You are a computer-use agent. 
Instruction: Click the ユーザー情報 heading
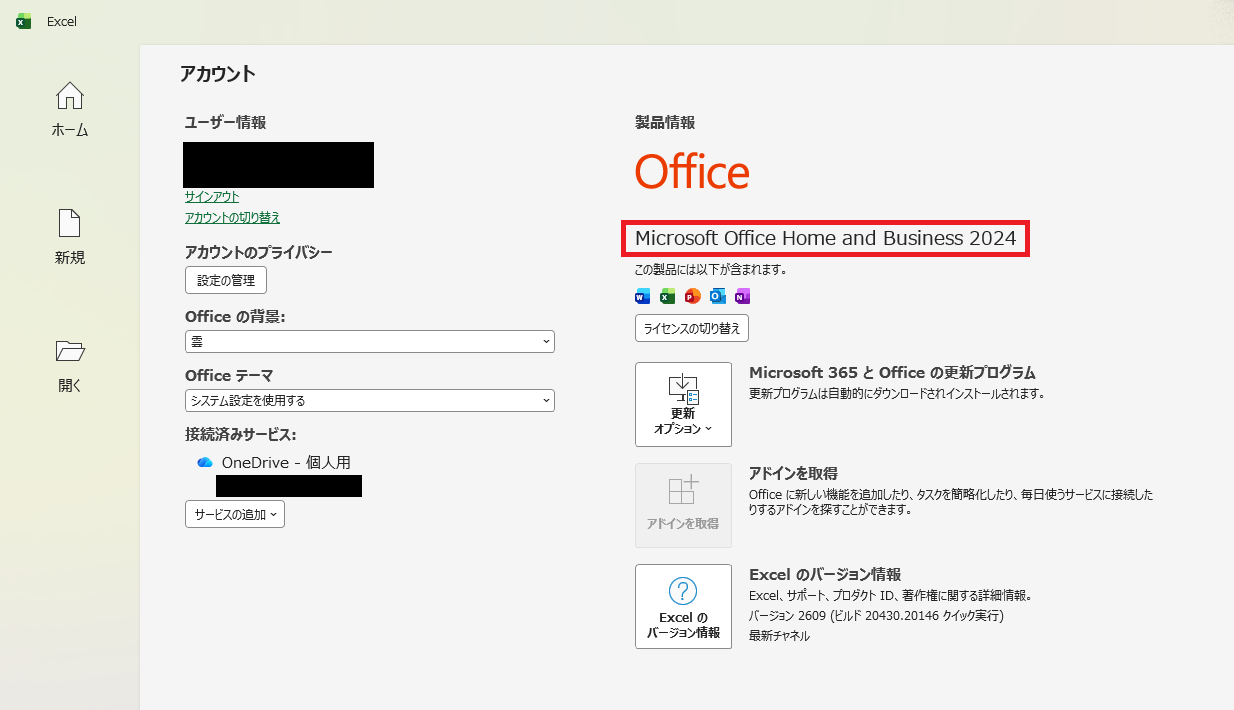point(225,122)
